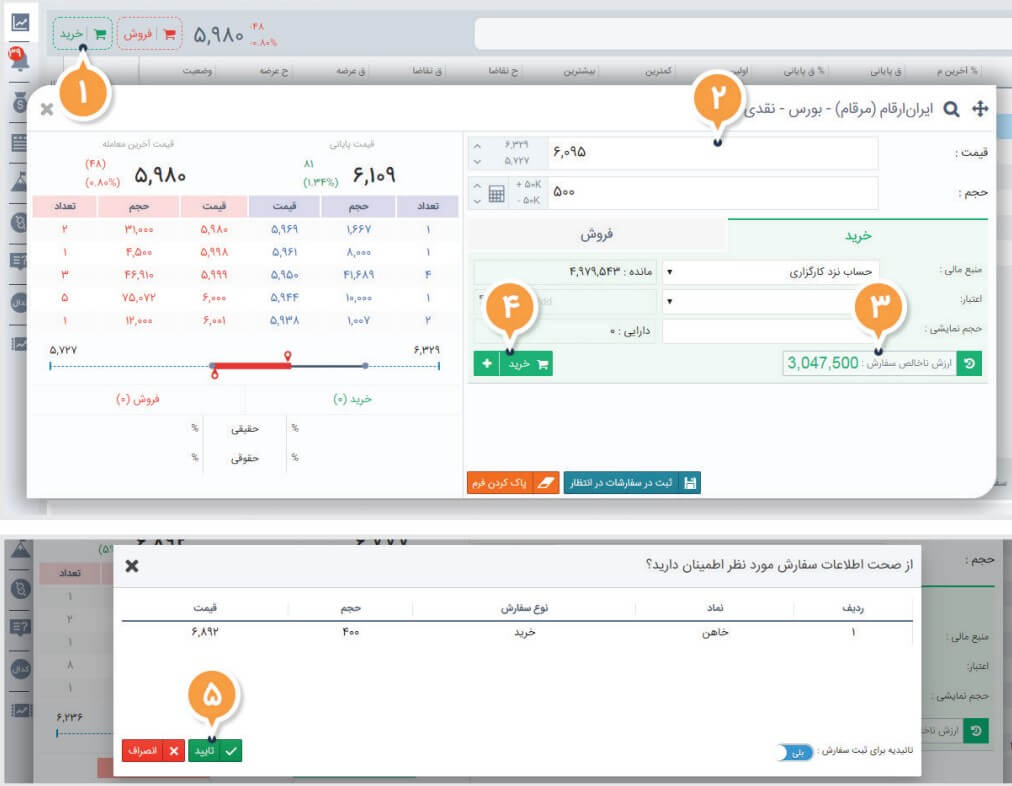The width and height of the screenshot is (1012, 786).
Task: Open the table list sidebar icon in top screen
Action: (x=19, y=143)
